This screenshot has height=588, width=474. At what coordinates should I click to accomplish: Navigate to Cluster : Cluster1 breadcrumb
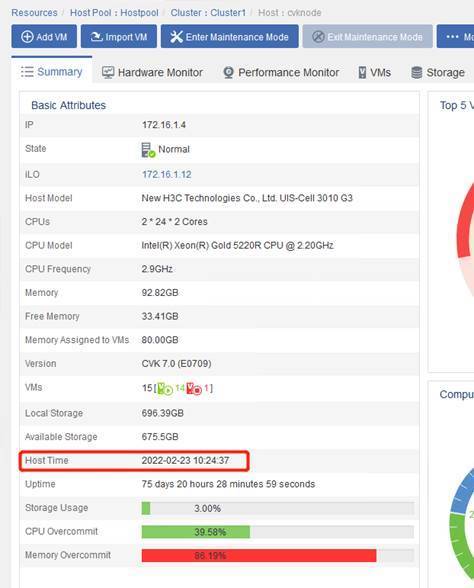click(208, 12)
